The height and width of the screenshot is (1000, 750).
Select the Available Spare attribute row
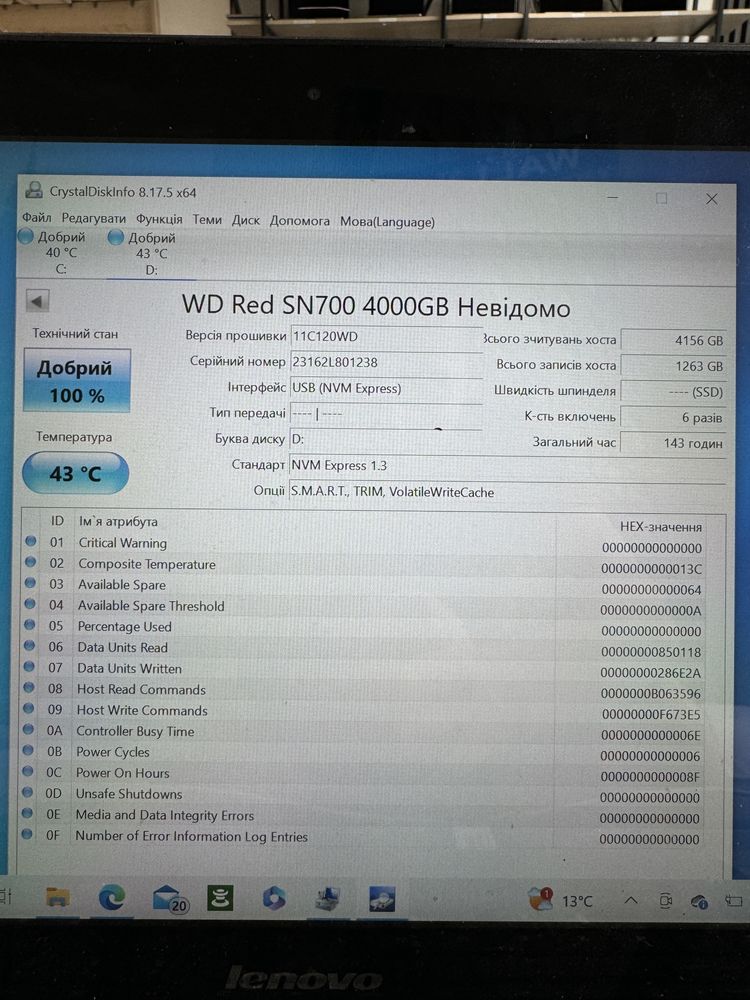click(365, 587)
